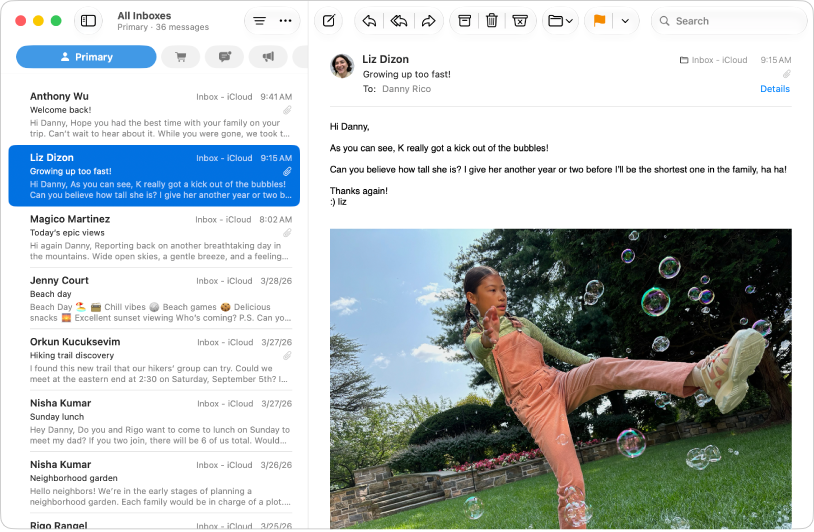Switch to the Transactions cart tab
The width and height of the screenshot is (814, 532).
coord(181,57)
